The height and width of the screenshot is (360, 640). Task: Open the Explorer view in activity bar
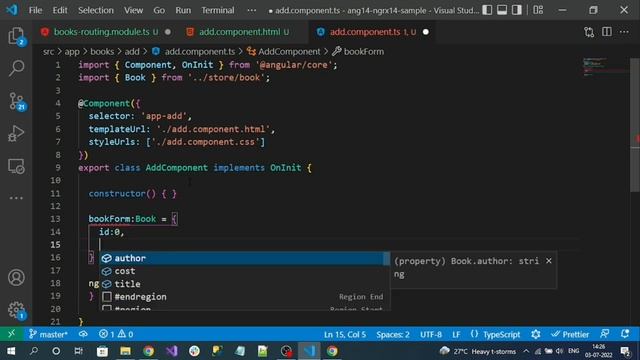(x=16, y=36)
